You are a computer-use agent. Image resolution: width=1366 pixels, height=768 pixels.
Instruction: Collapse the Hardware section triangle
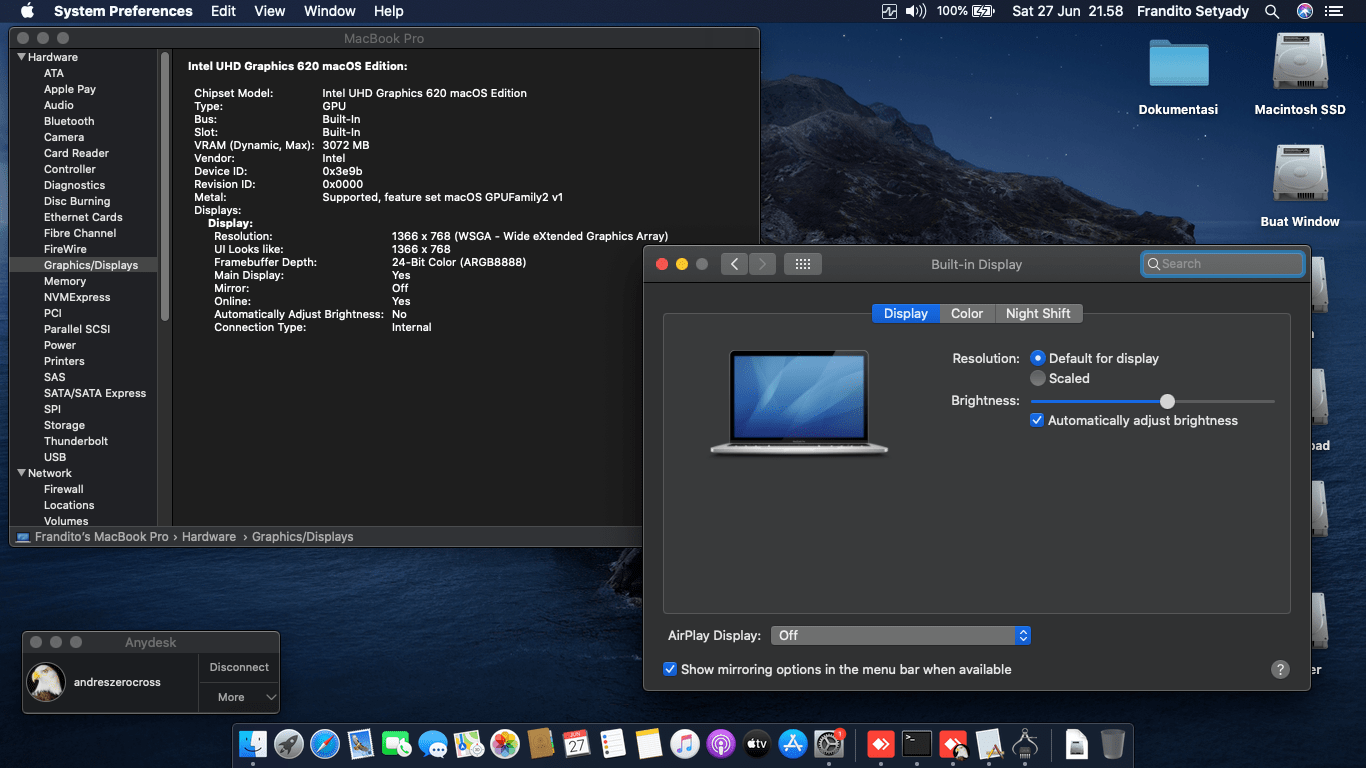[x=21, y=57]
